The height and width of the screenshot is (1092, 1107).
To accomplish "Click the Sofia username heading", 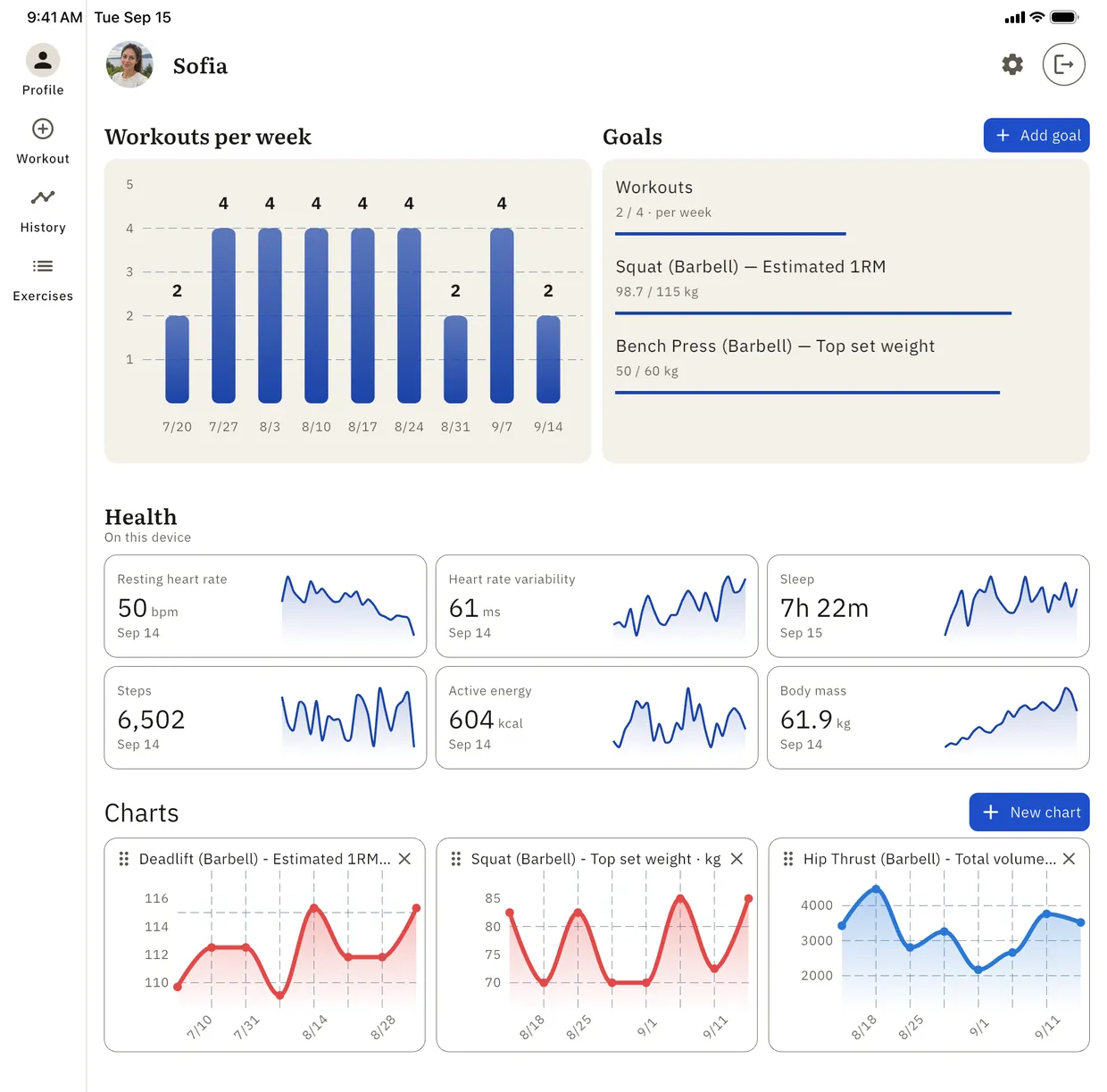I will [200, 66].
